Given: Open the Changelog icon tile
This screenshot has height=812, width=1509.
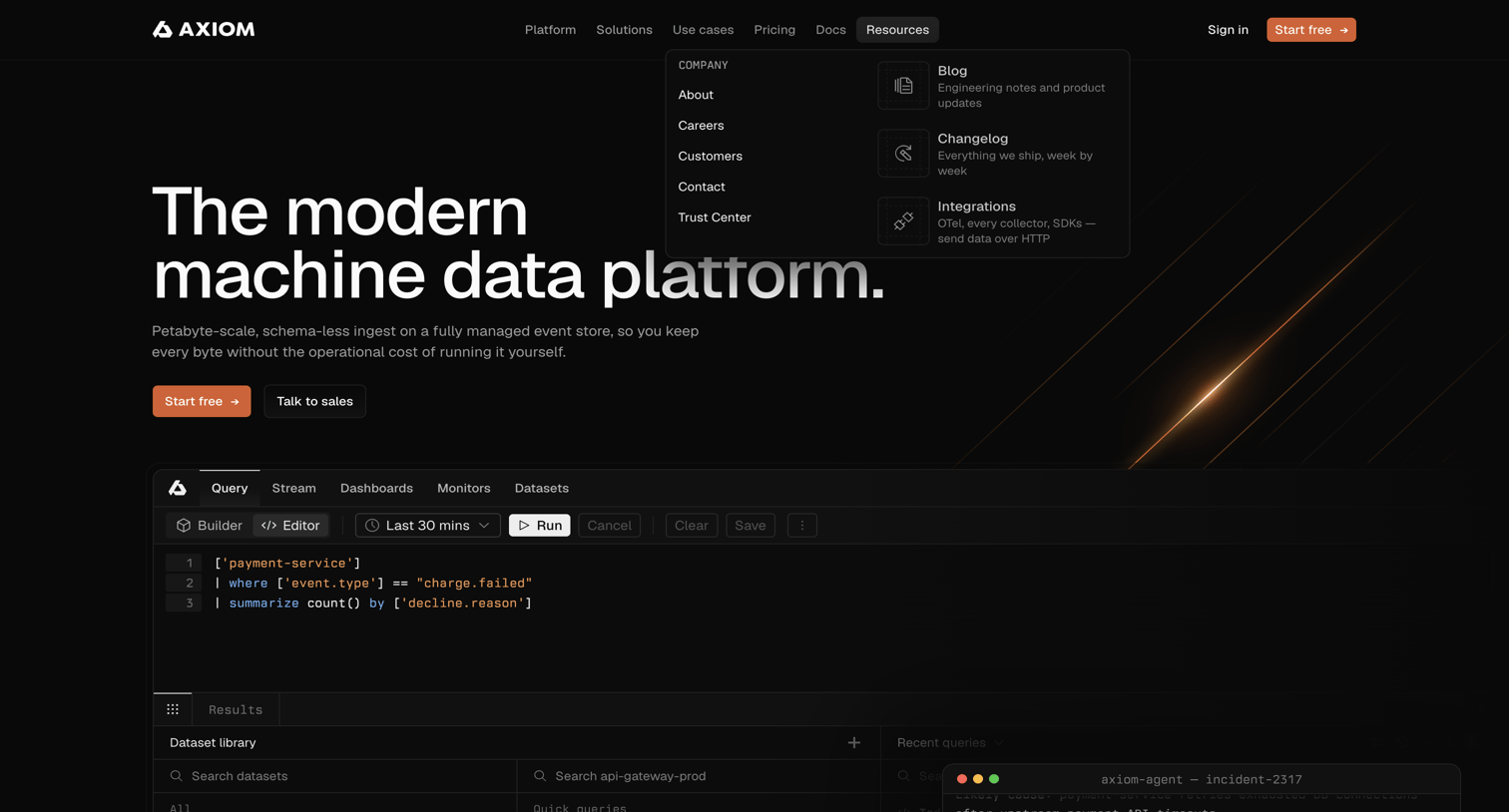Looking at the screenshot, I should point(903,154).
